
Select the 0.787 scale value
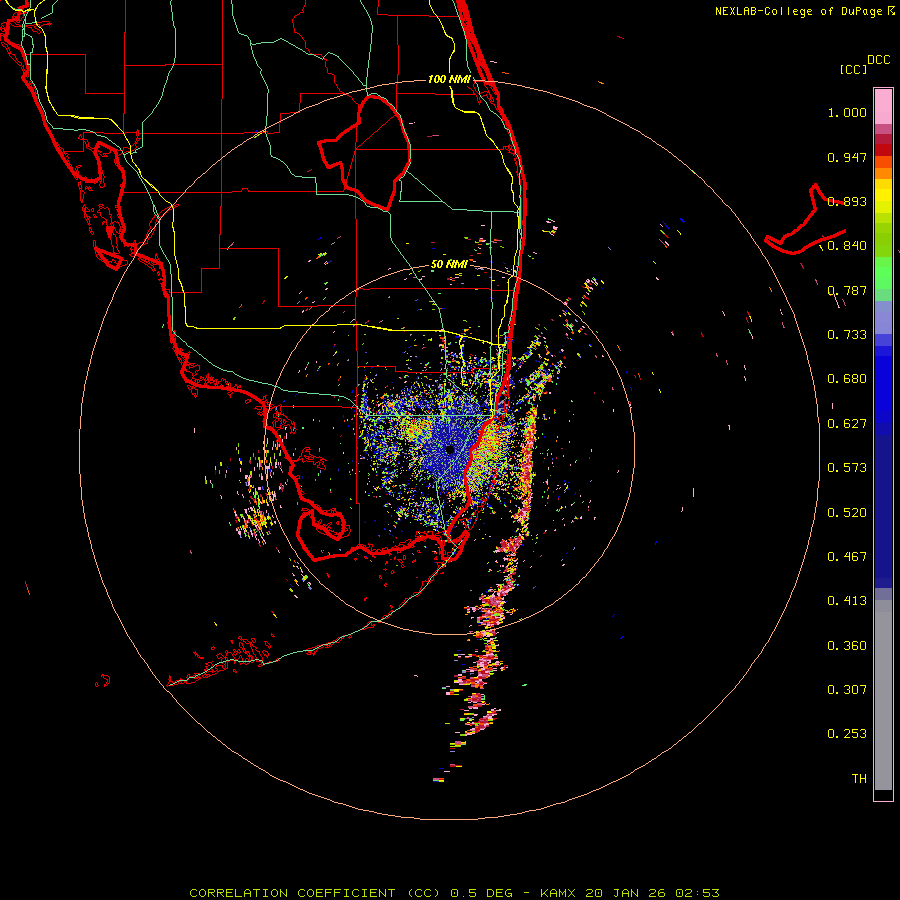pos(847,290)
